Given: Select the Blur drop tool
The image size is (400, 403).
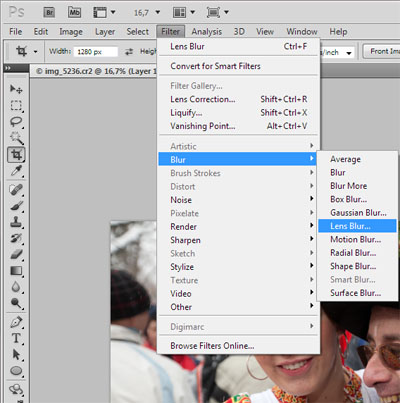Looking at the screenshot, I should click(16, 287).
